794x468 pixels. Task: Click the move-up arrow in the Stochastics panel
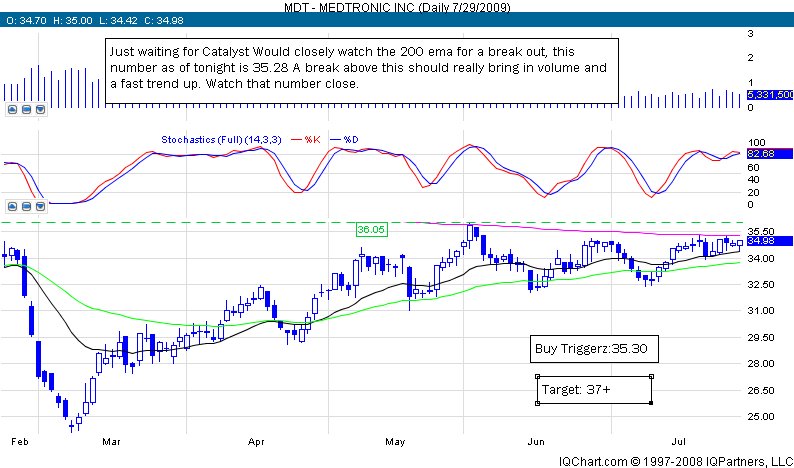pos(12,204)
